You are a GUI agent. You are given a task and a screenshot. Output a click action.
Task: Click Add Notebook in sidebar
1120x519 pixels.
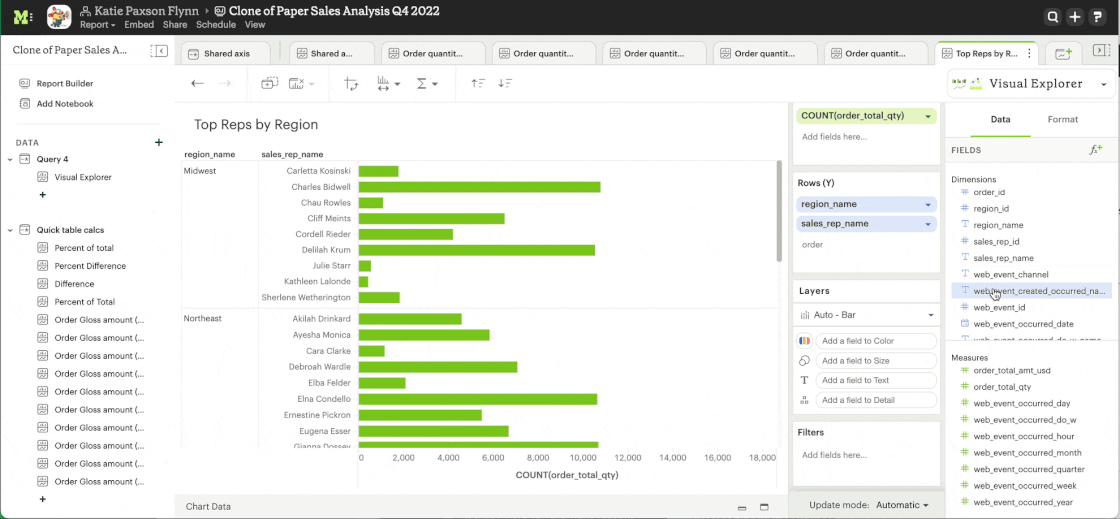pyautogui.click(x=65, y=104)
